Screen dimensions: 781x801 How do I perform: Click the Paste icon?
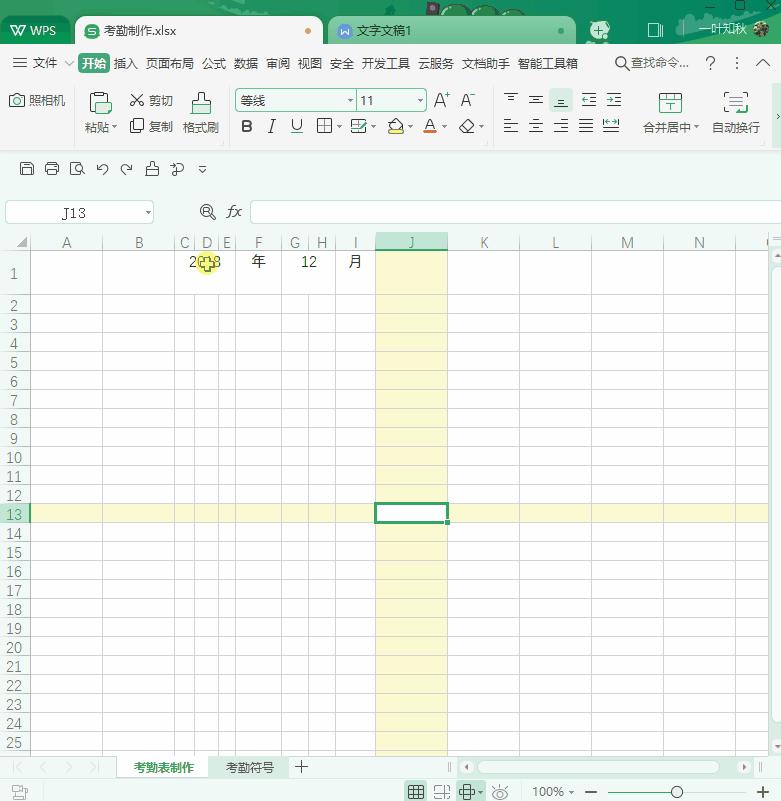tap(100, 102)
